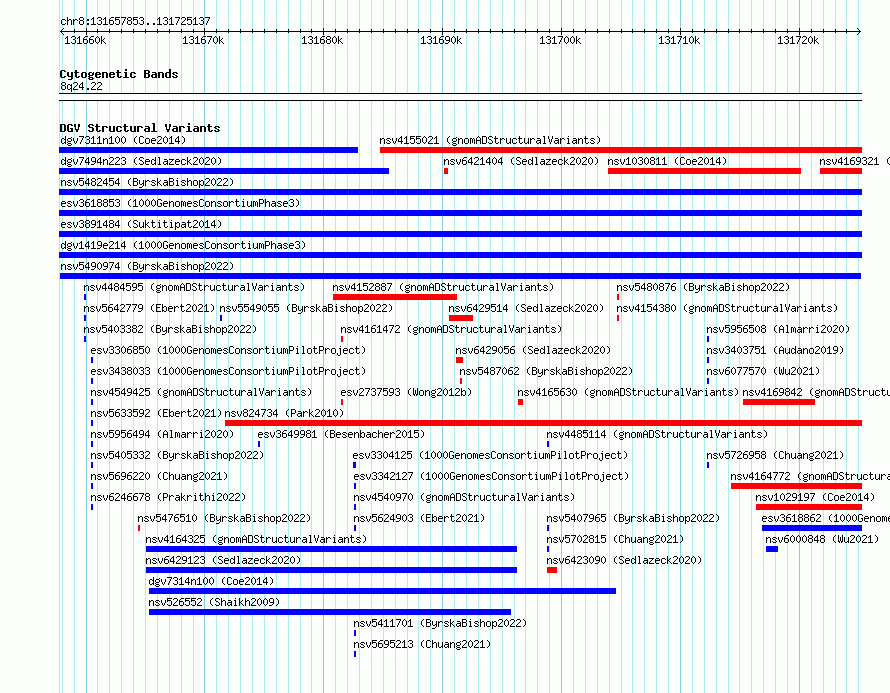
Task: Click nsv5405332 (ByrskaBishop2022) label
Action: pos(177,455)
